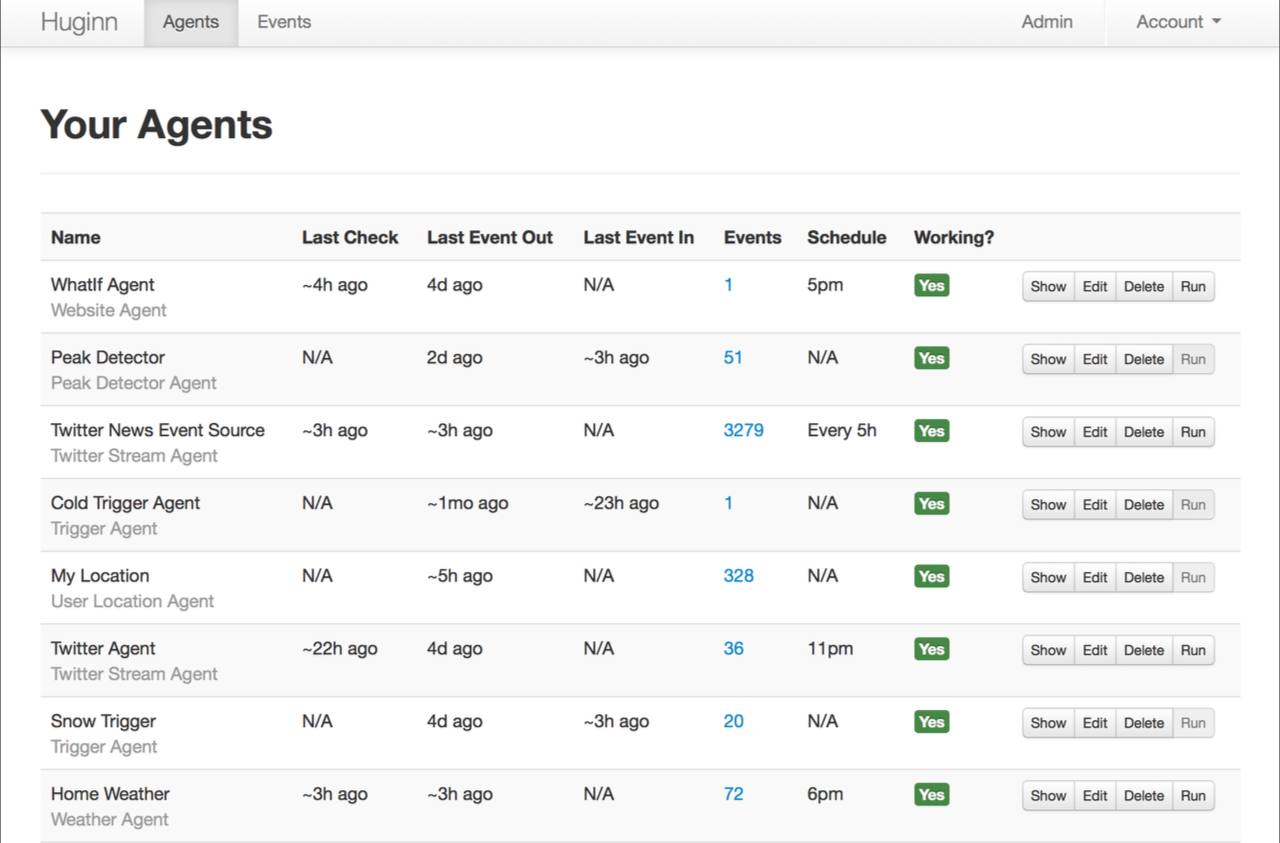This screenshot has width=1280, height=843.
Task: Run the Twitter Agent now
Action: (x=1193, y=650)
